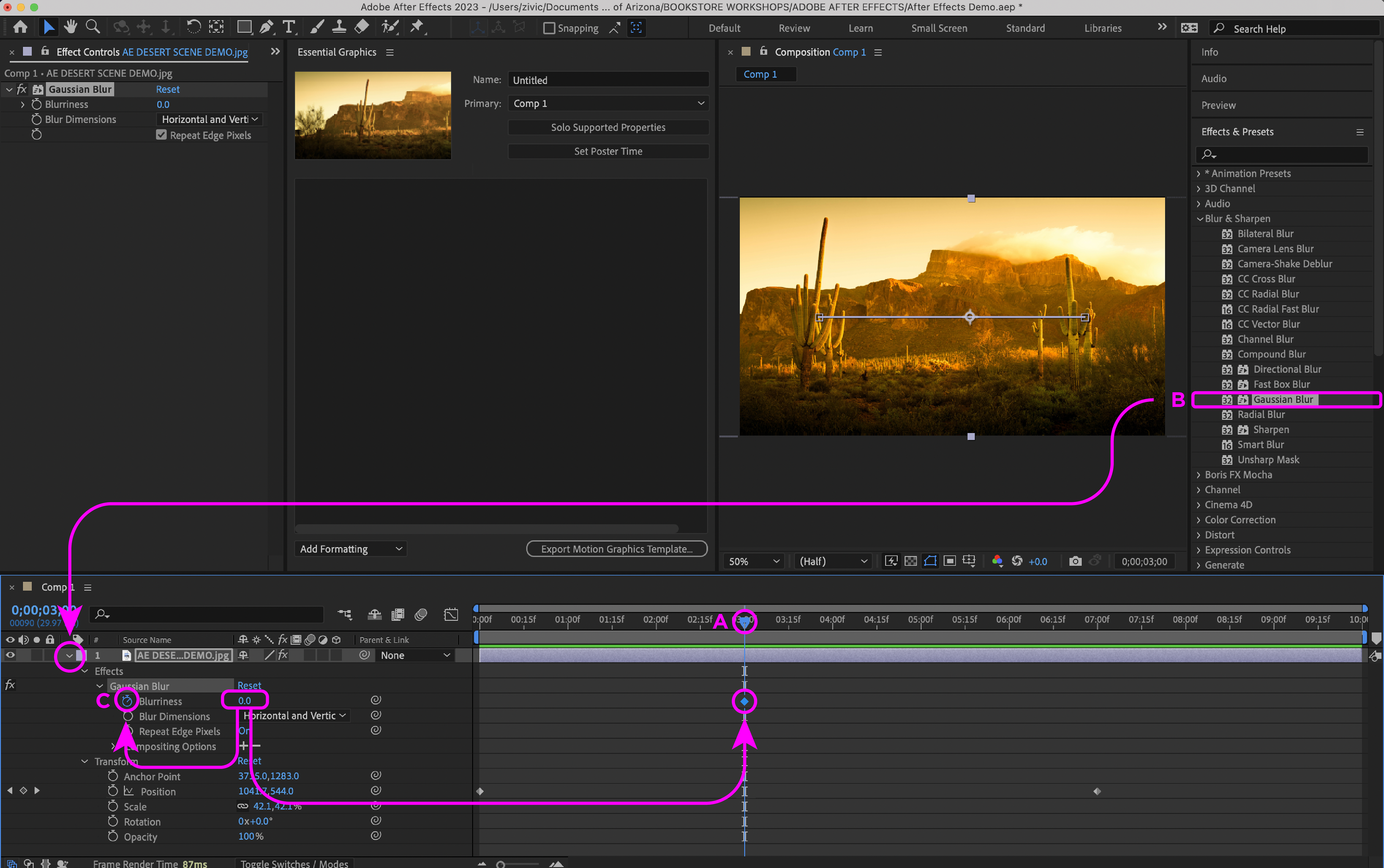The width and height of the screenshot is (1384, 868).
Task: Expand the Color Correction effects category
Action: 1239,520
